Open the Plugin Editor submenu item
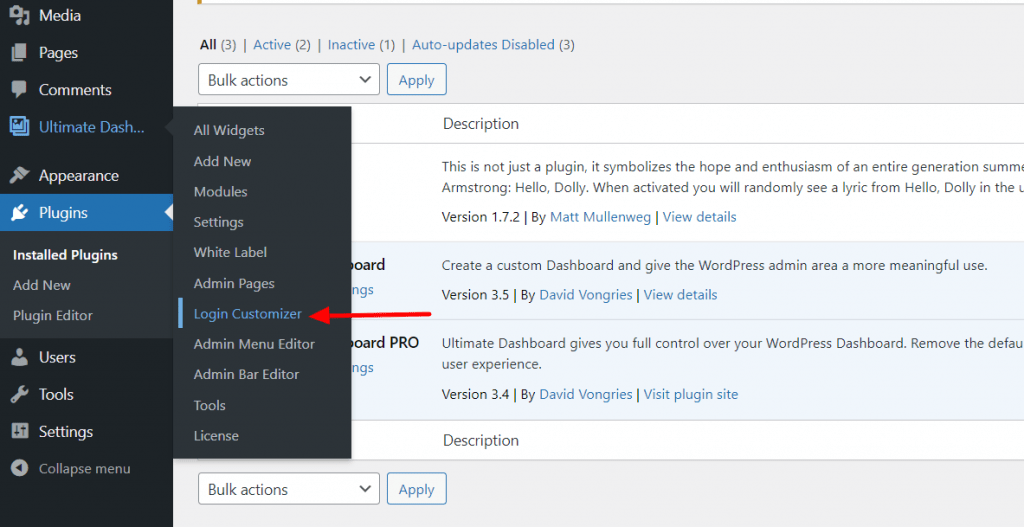 (53, 315)
